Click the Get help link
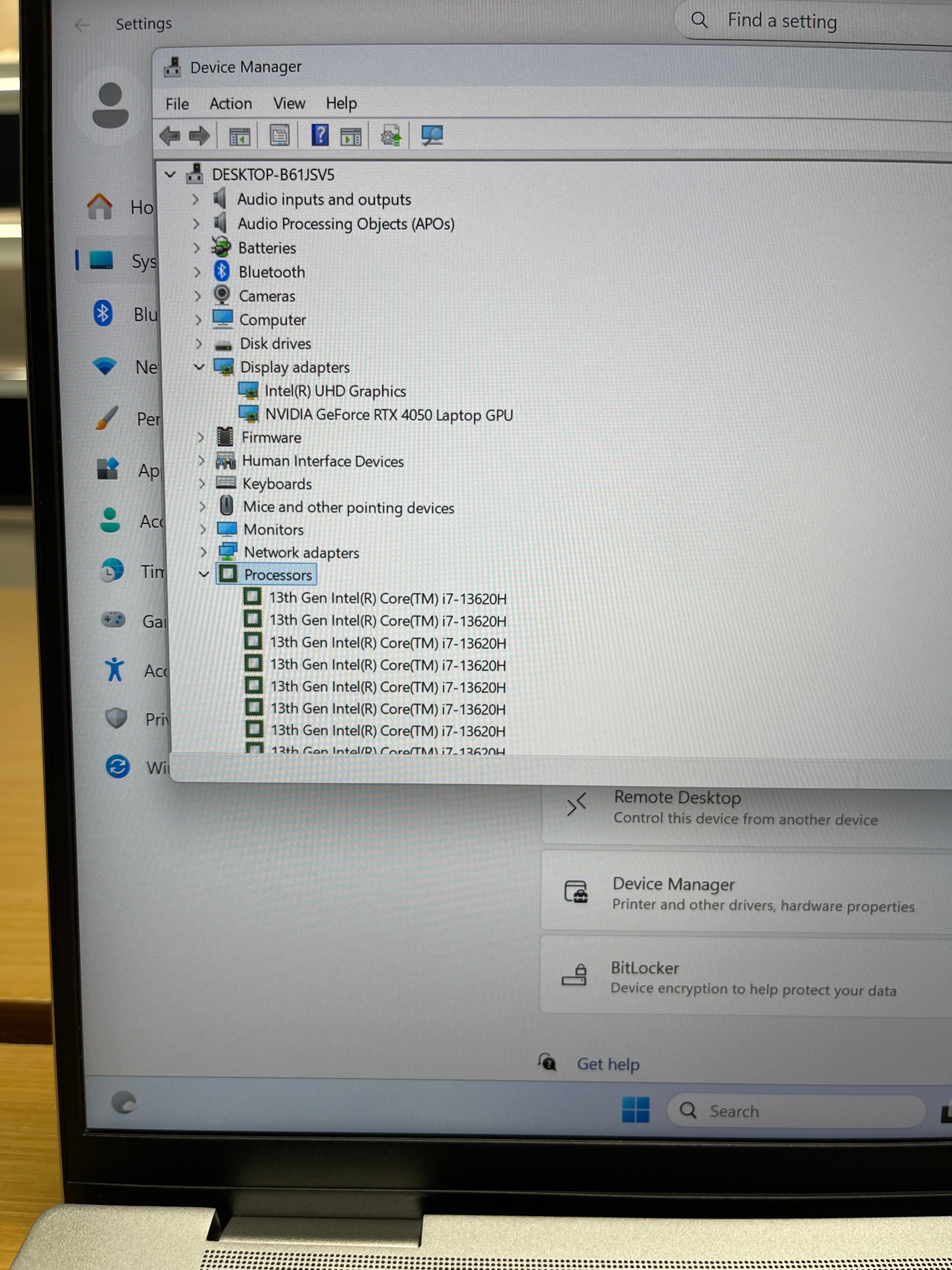Image resolution: width=952 pixels, height=1270 pixels. click(x=608, y=1064)
